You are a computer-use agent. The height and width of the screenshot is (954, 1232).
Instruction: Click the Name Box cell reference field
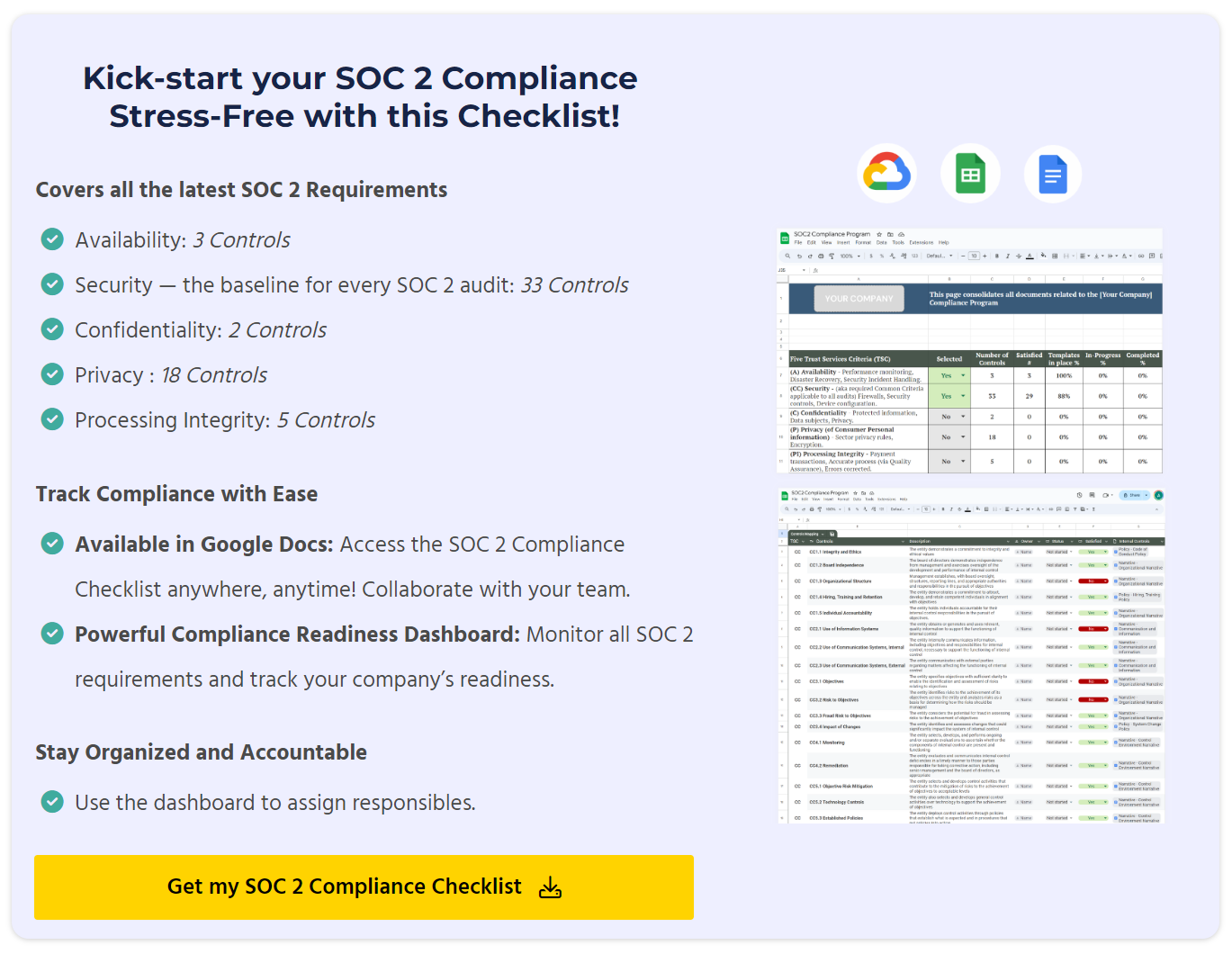click(x=784, y=269)
